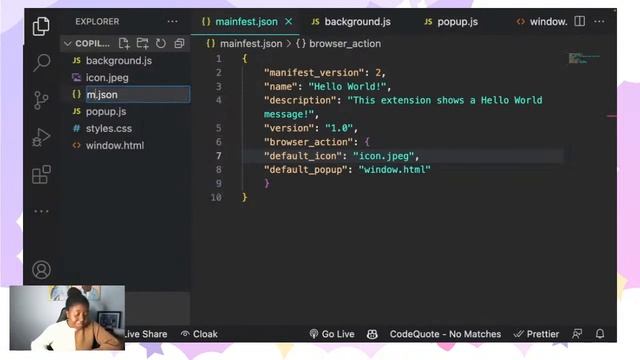Open icon.jpeg in the file tree
Screen dimensions: 640x360
tap(107, 78)
